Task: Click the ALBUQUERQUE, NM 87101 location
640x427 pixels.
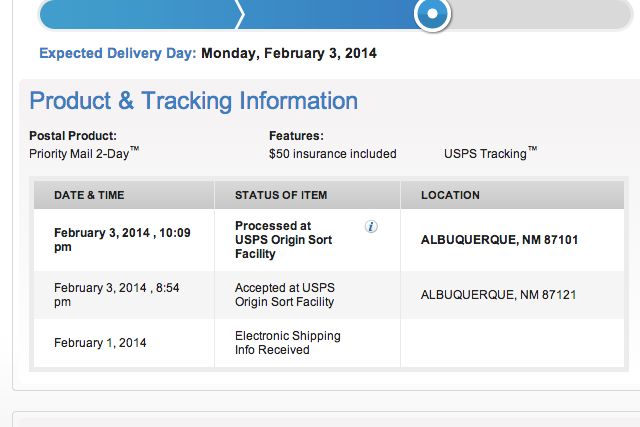Action: point(499,240)
